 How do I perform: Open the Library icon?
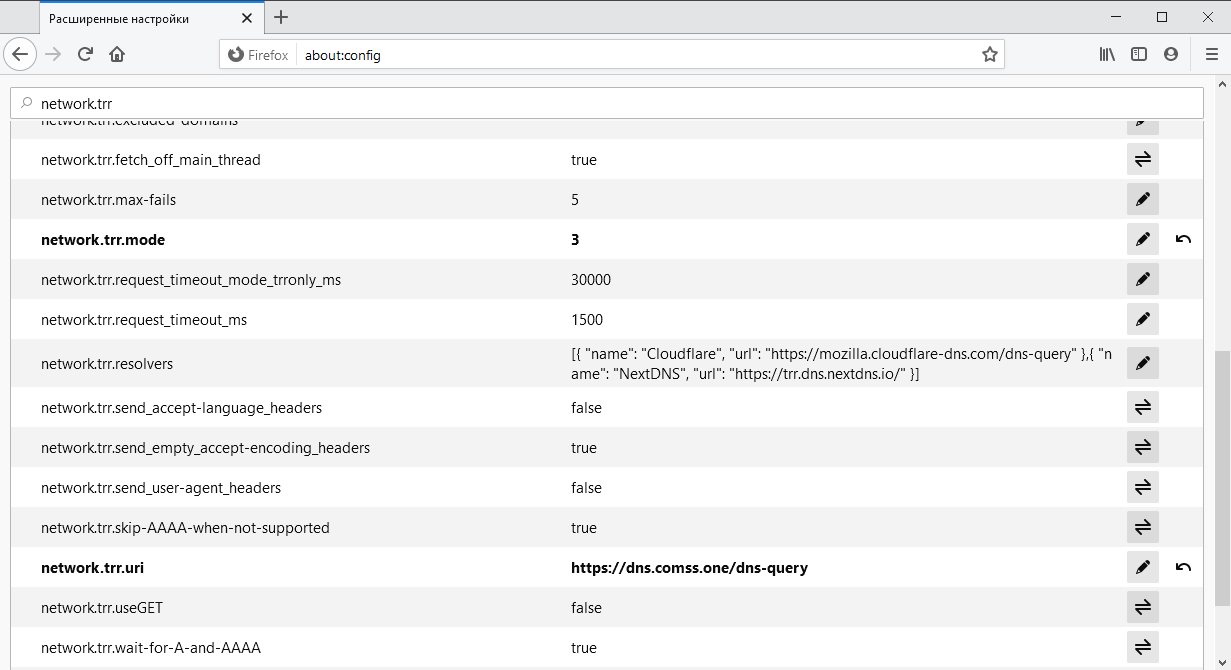click(1107, 54)
